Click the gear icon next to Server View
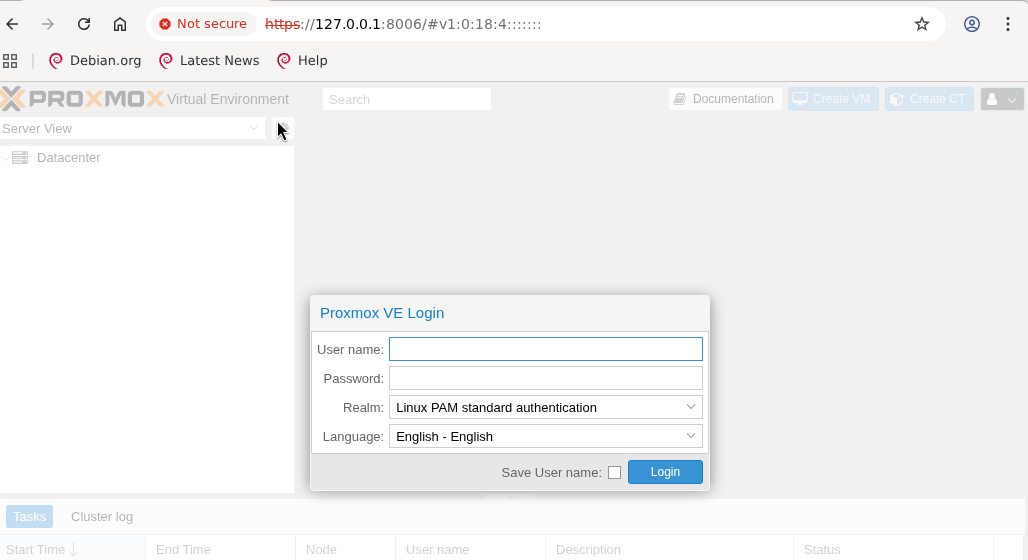 pos(283,129)
